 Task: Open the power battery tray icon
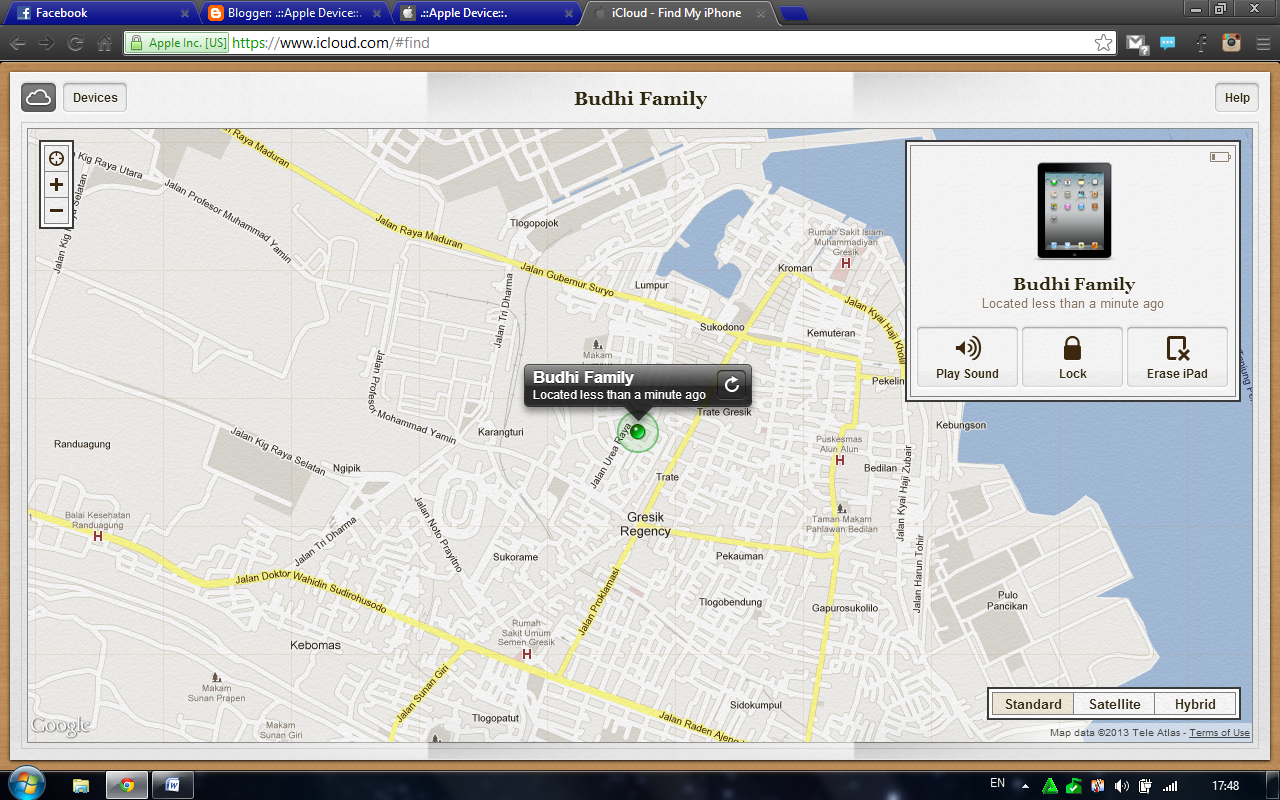pos(1145,786)
